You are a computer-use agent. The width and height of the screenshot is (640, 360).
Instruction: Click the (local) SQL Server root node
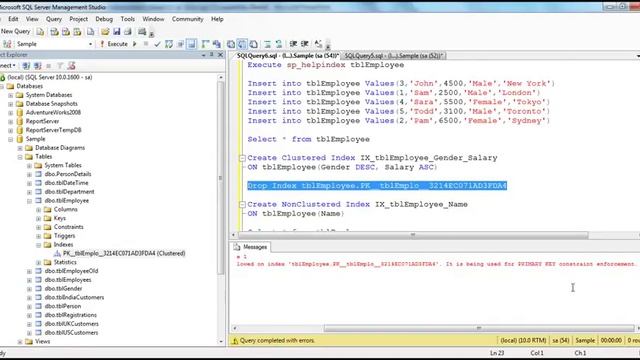click(x=49, y=77)
